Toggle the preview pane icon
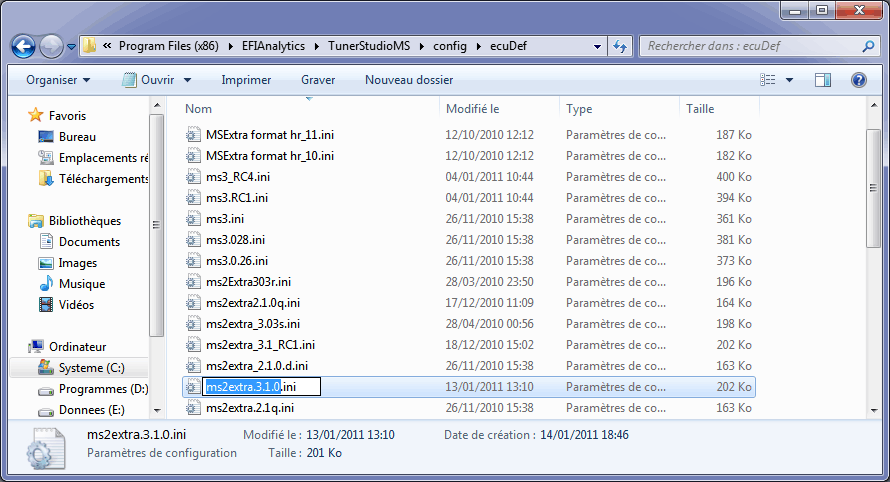 (x=823, y=80)
